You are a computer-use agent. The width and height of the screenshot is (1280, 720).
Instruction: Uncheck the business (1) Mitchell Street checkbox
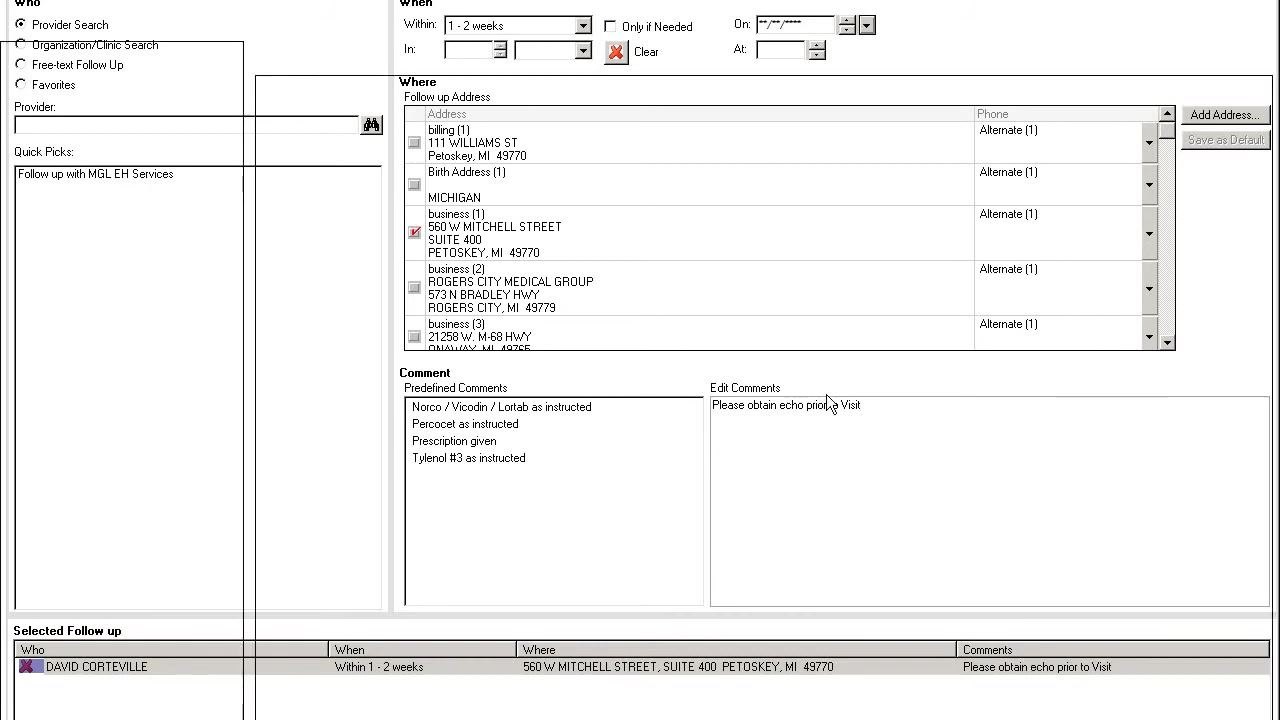pos(414,233)
